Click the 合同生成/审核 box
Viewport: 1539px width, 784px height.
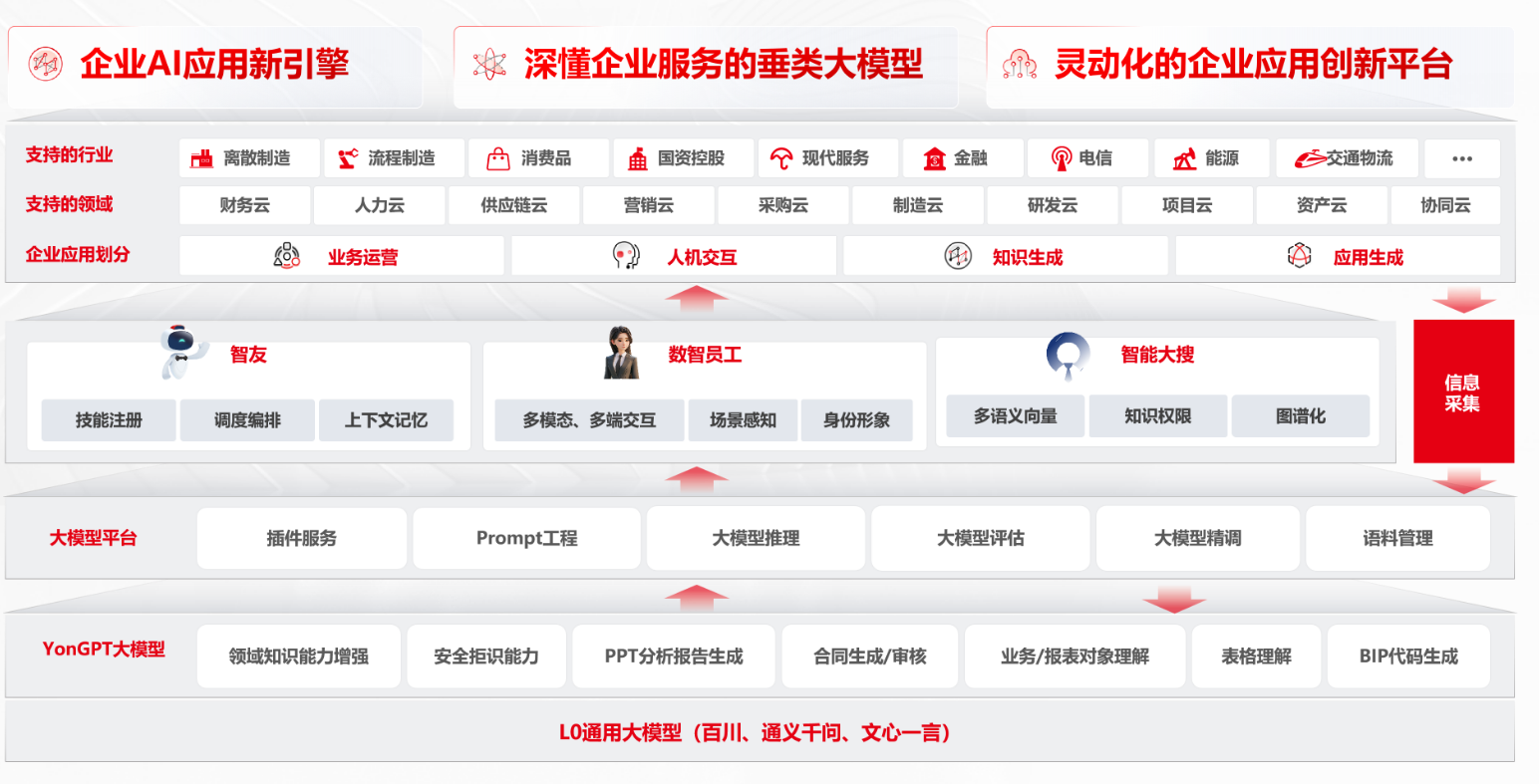[x=870, y=656]
